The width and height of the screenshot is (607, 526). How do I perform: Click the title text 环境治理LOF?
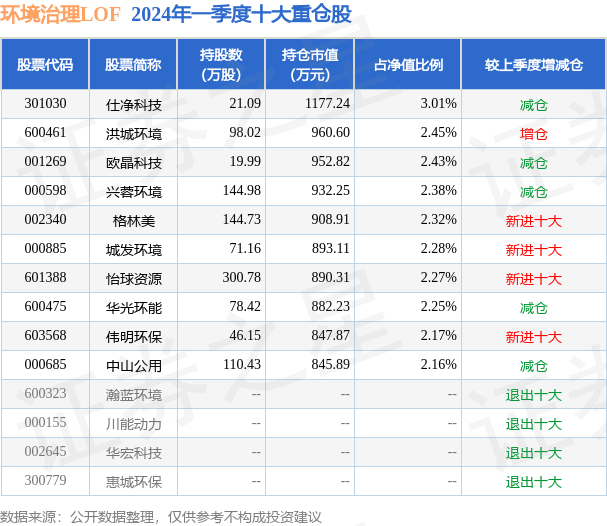(x=60, y=14)
